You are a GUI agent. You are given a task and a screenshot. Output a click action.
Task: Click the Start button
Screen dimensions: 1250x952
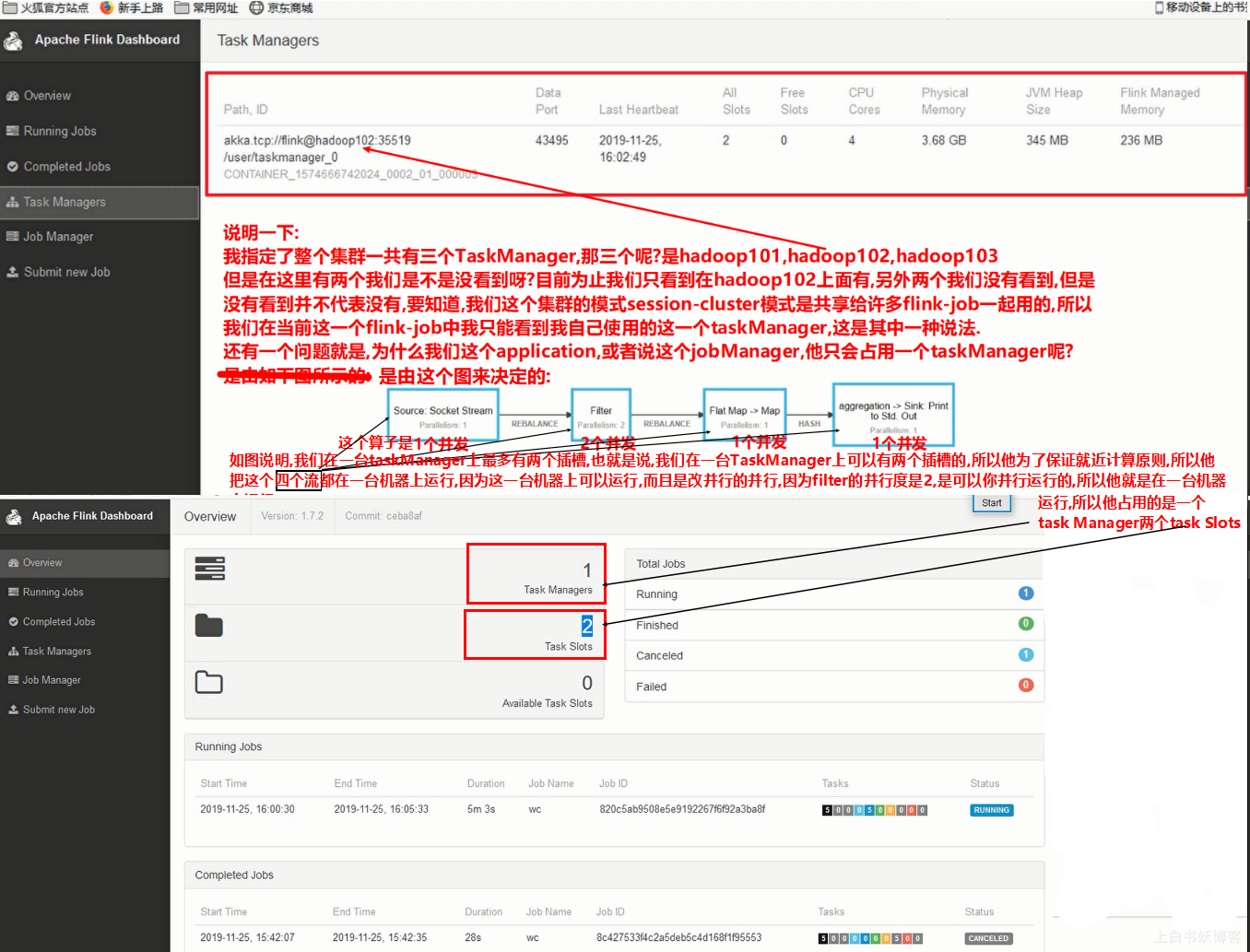[991, 503]
